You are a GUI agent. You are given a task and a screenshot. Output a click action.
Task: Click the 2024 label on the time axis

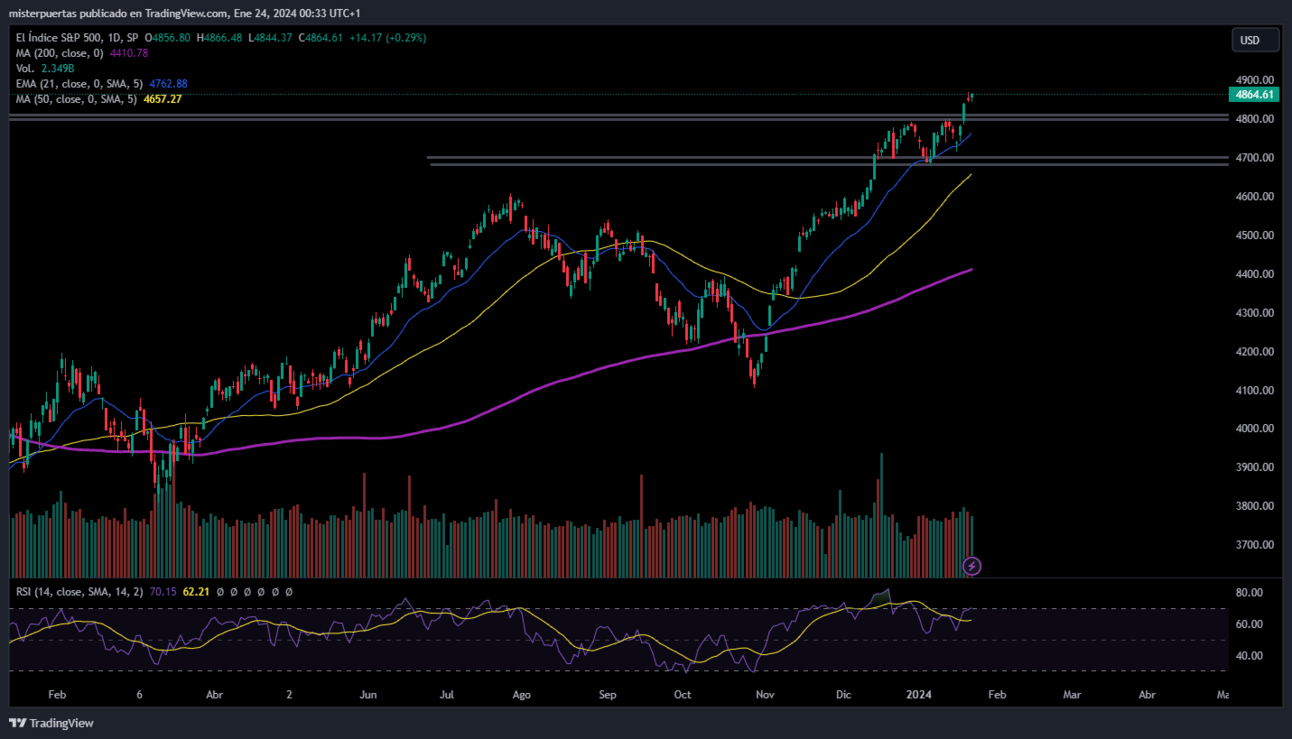[917, 693]
